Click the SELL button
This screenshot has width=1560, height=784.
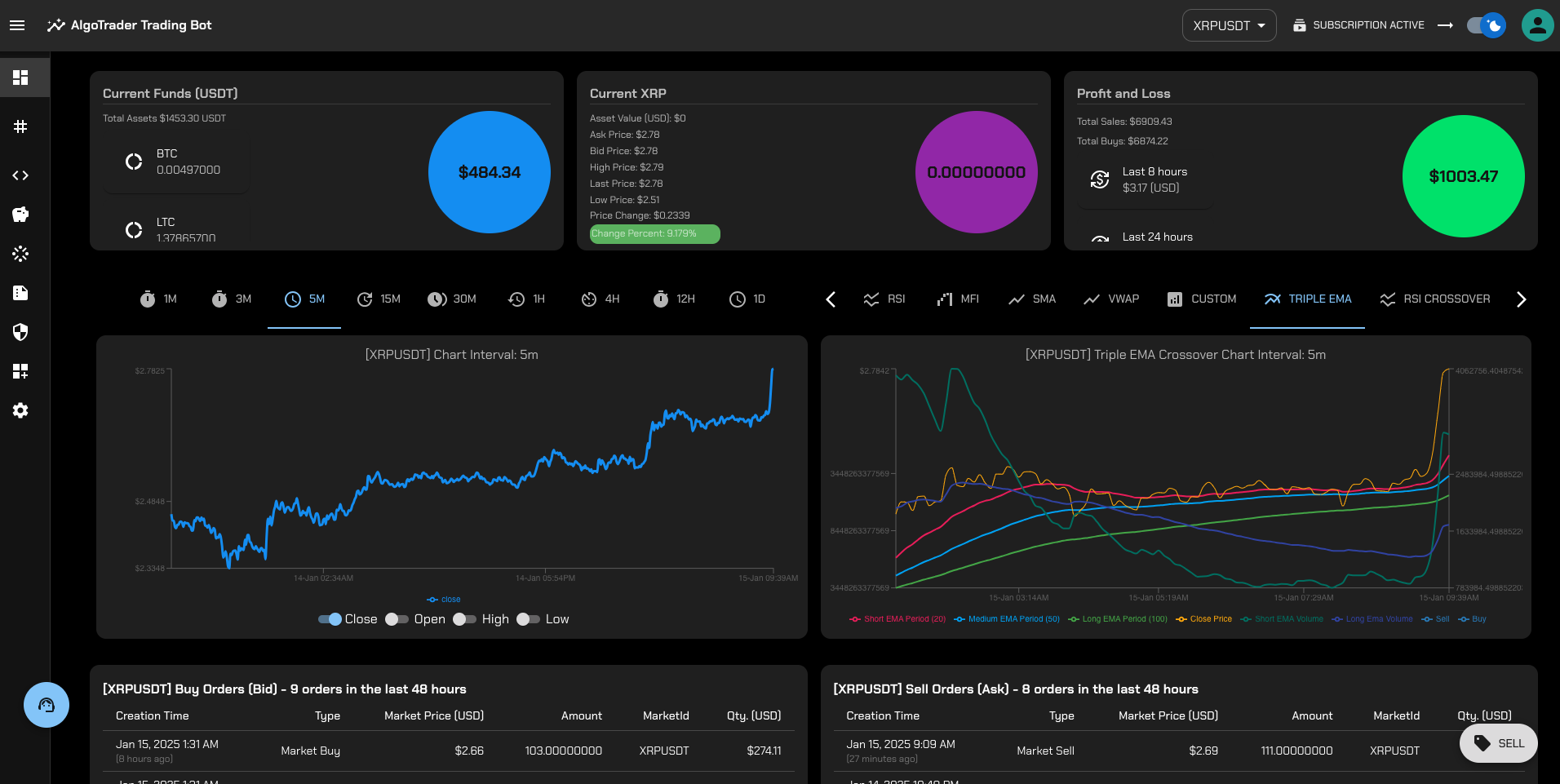(x=1498, y=743)
